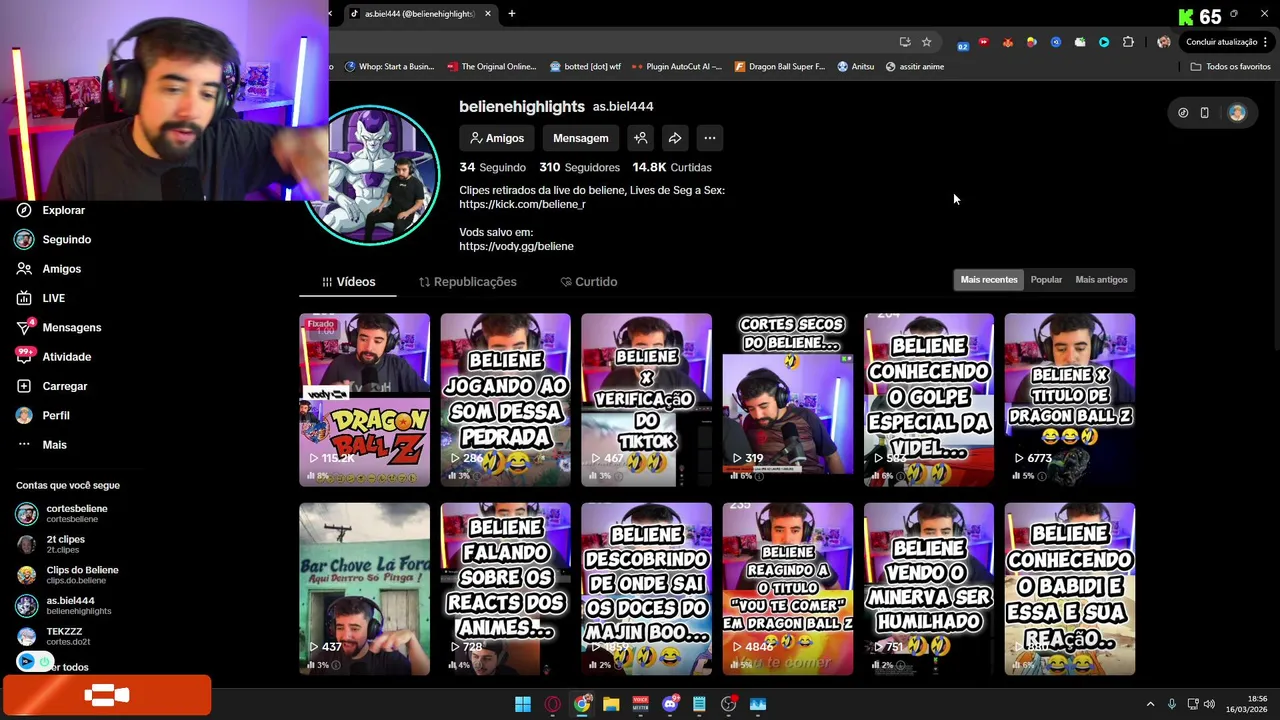The width and height of the screenshot is (1280, 720).
Task: Open Atividade notifications
Action: pyautogui.click(x=53, y=357)
